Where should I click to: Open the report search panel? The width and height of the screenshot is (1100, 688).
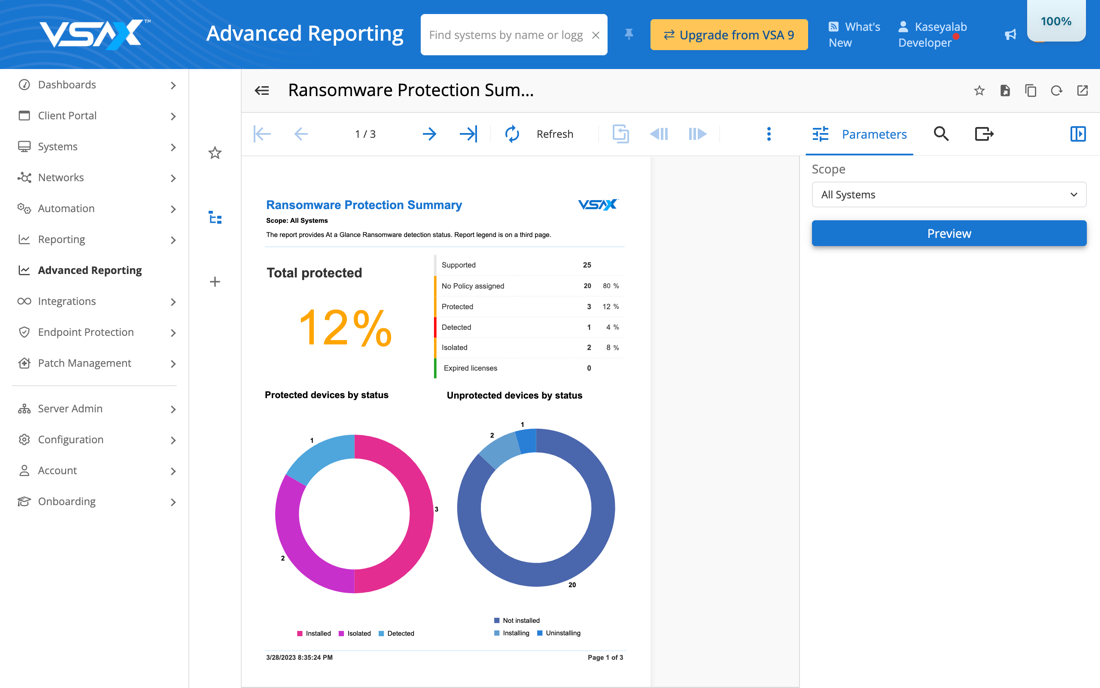pos(941,134)
